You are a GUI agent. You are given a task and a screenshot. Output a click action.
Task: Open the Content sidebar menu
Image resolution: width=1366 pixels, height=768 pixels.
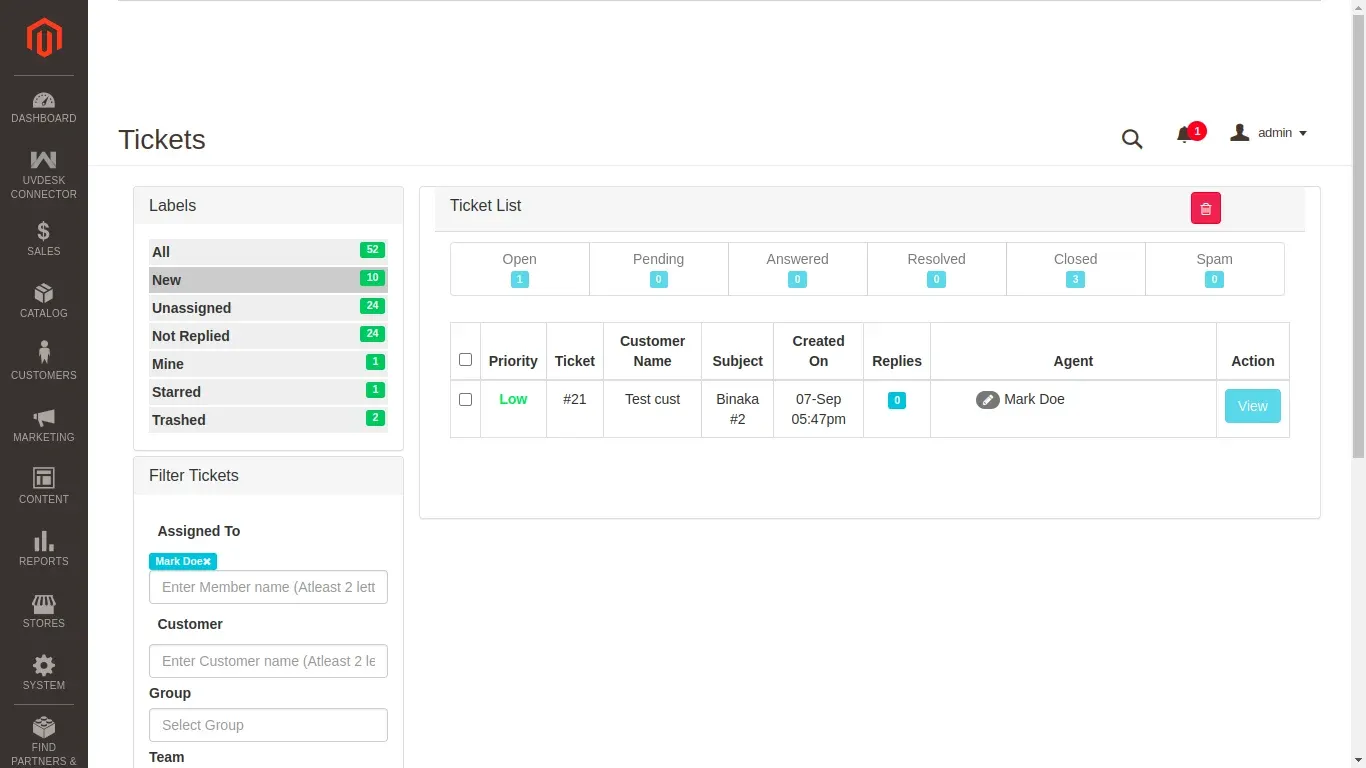[x=44, y=486]
